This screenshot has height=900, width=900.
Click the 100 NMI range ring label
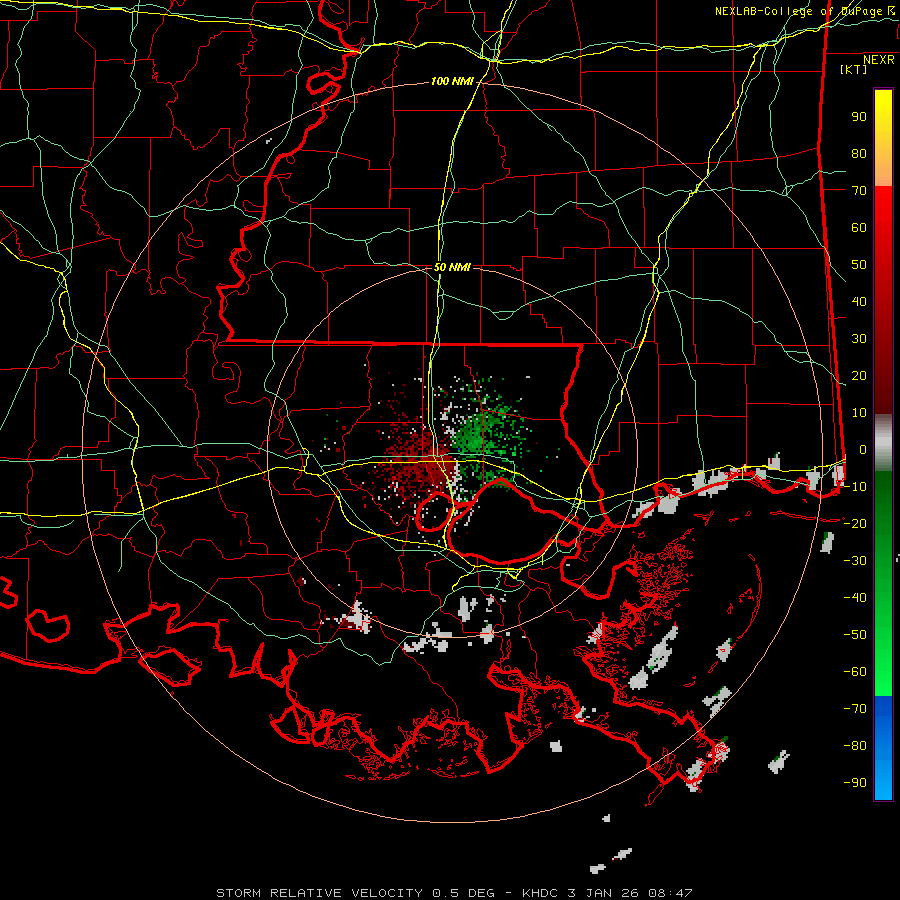click(x=452, y=82)
